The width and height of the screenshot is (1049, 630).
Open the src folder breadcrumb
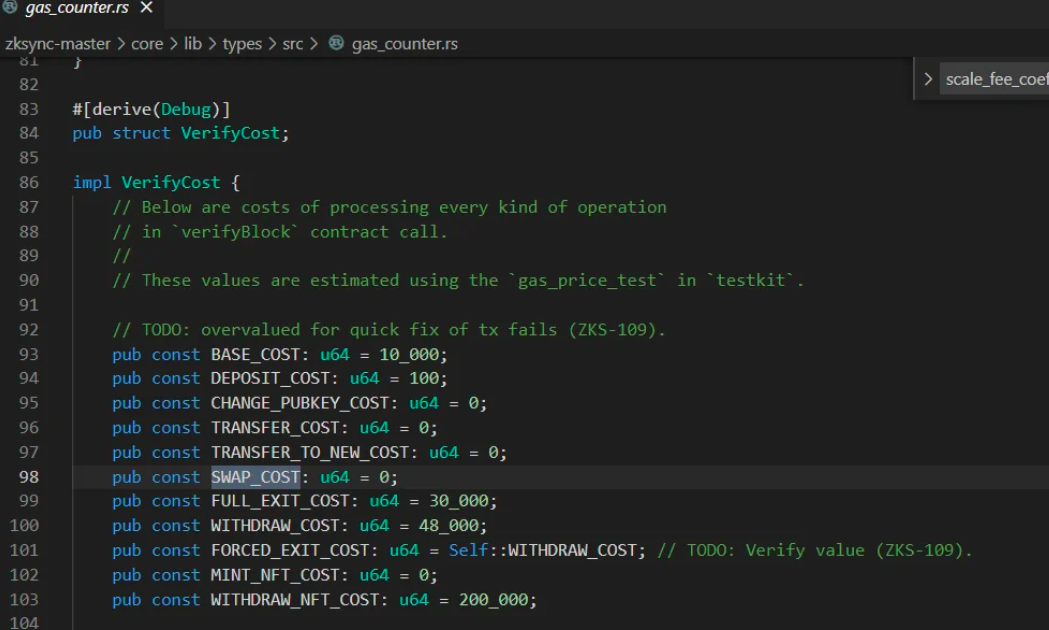tap(292, 44)
